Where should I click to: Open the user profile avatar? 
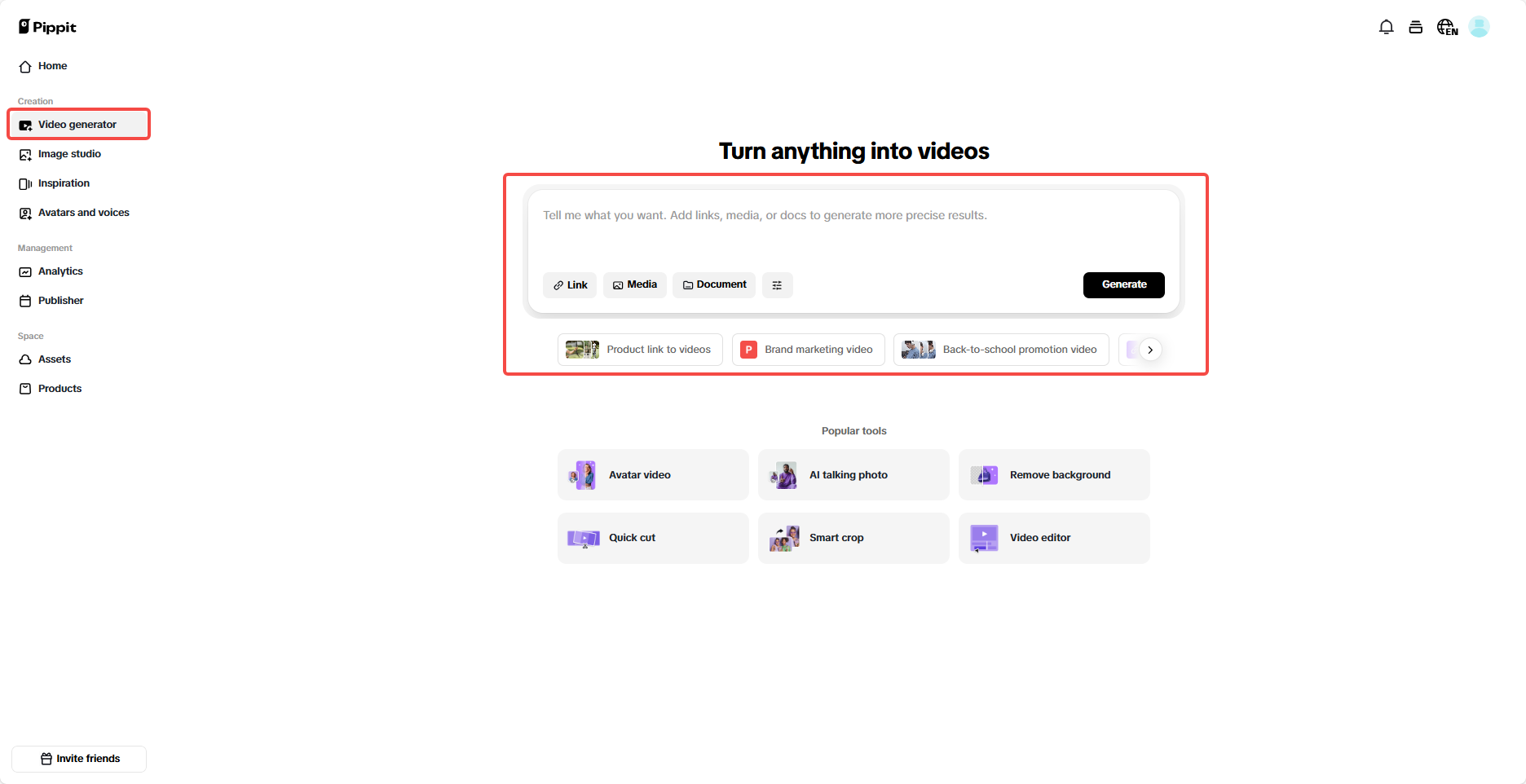pyautogui.click(x=1480, y=26)
